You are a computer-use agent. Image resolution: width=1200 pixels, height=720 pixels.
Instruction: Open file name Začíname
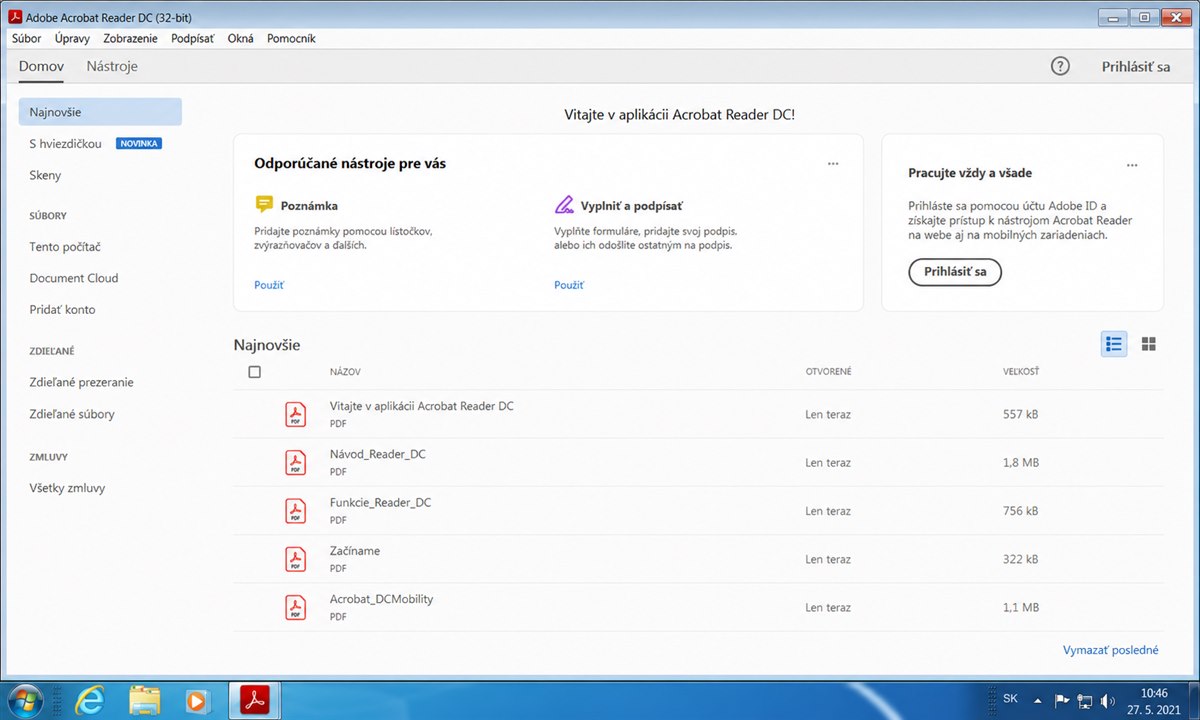click(x=355, y=551)
